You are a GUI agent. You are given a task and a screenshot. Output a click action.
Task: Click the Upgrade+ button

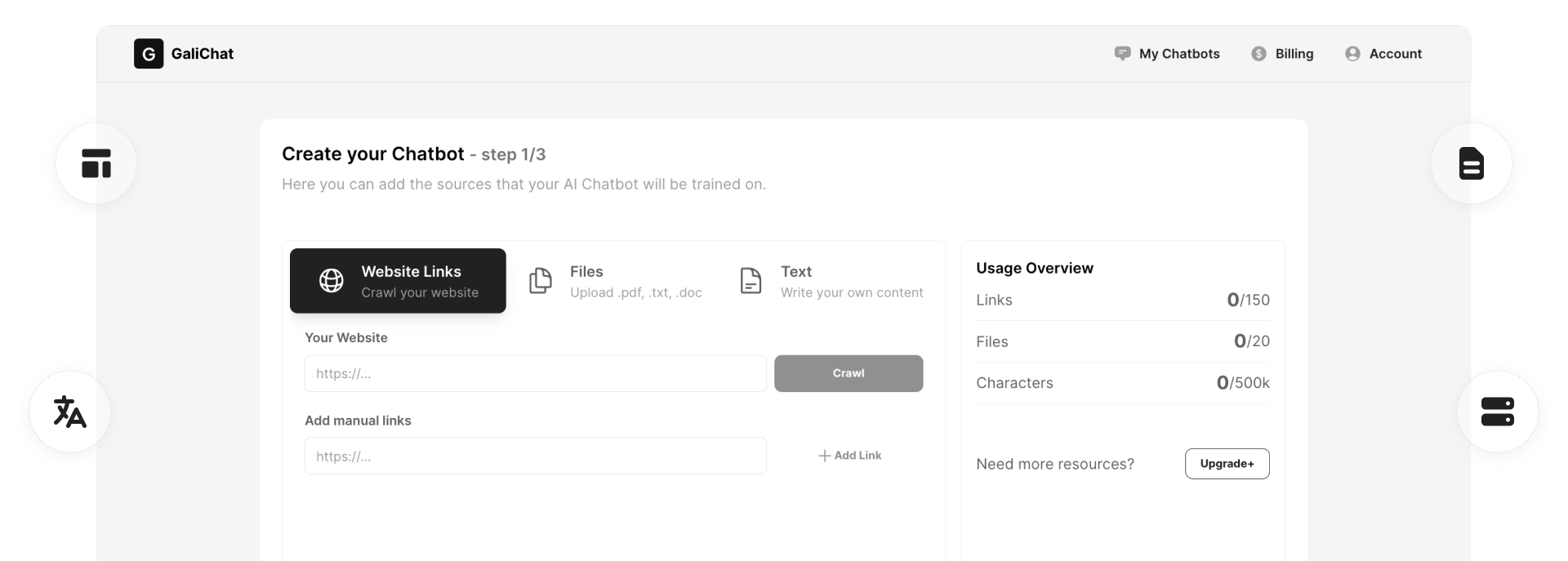pyautogui.click(x=1227, y=464)
